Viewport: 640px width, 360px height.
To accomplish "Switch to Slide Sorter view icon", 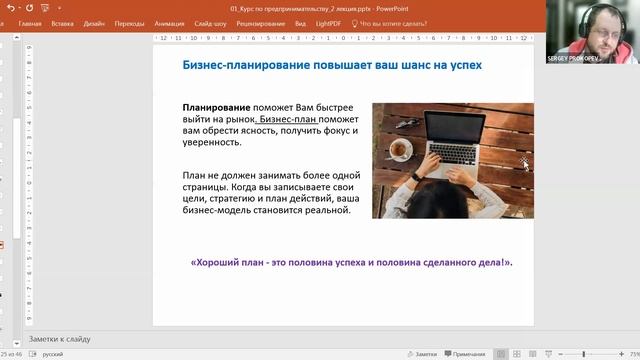I will tap(517, 354).
